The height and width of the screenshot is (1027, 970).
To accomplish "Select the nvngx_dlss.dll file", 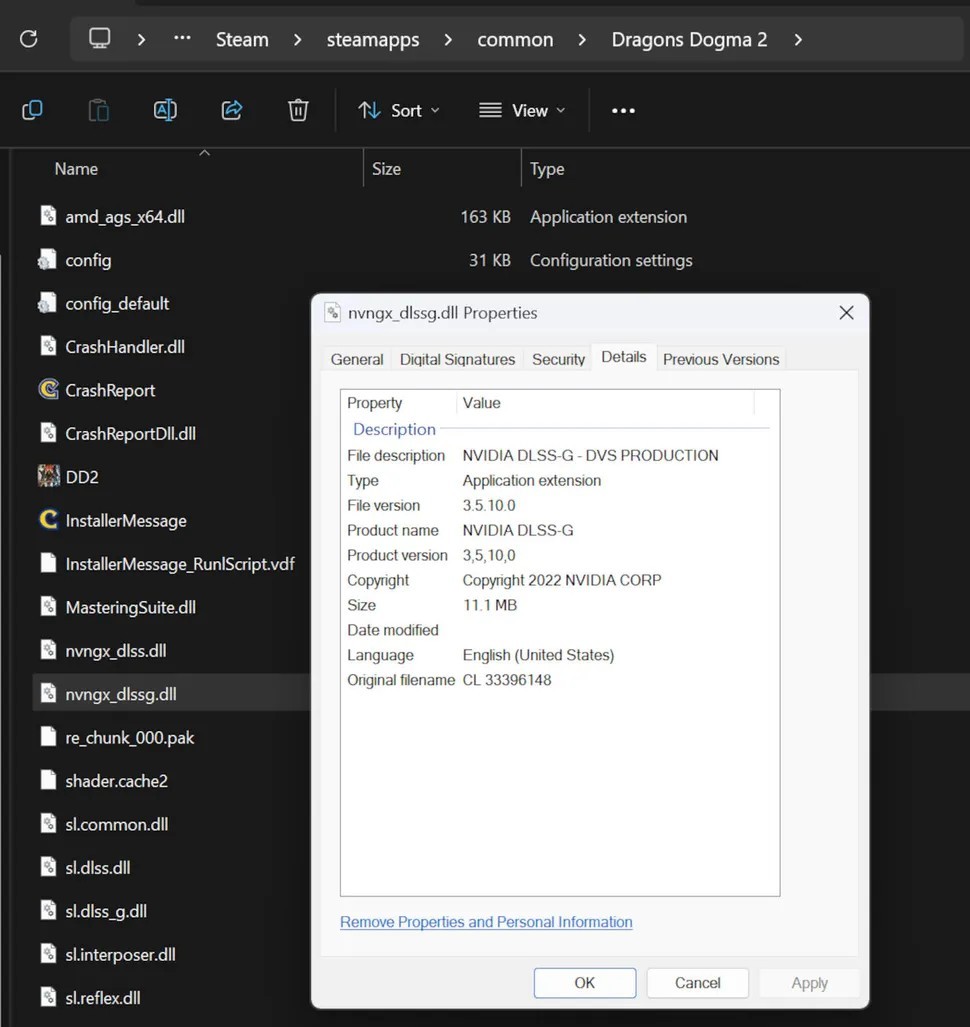I will (x=115, y=651).
